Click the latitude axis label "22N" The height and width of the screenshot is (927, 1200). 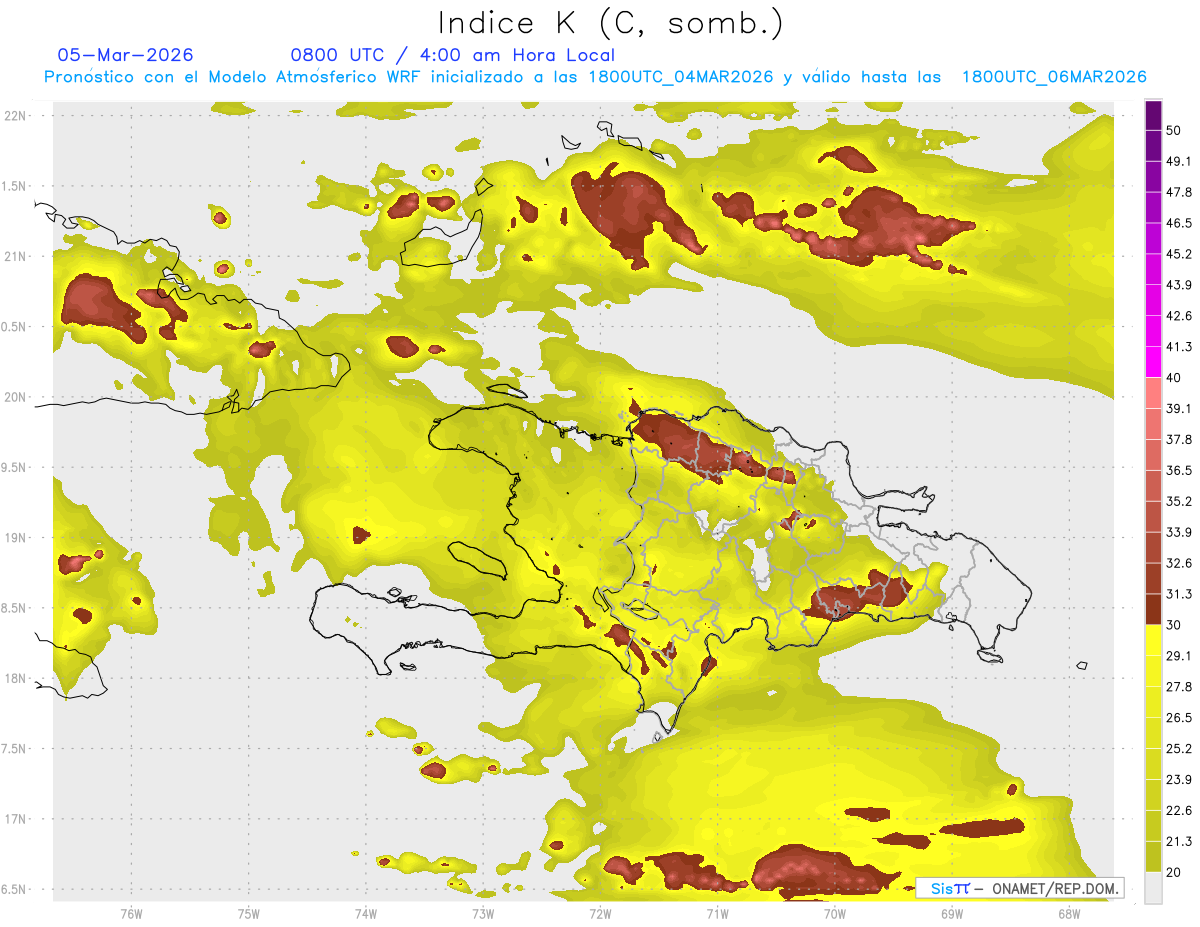coord(17,116)
